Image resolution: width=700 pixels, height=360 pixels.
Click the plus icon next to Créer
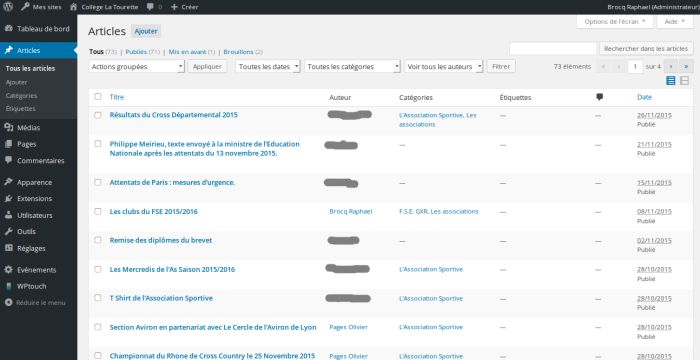point(175,7)
